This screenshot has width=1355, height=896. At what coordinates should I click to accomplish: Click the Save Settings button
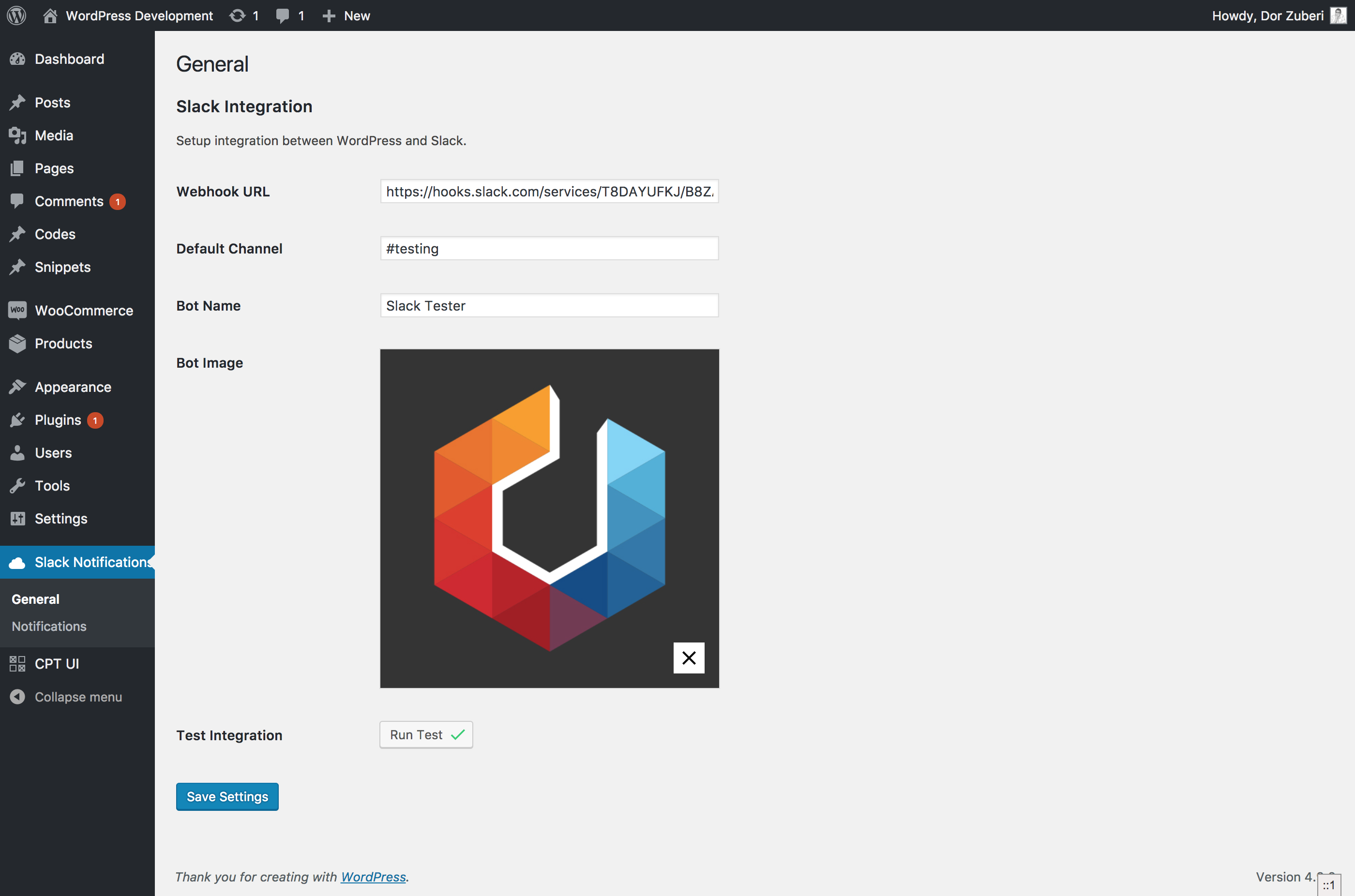pyautogui.click(x=227, y=796)
